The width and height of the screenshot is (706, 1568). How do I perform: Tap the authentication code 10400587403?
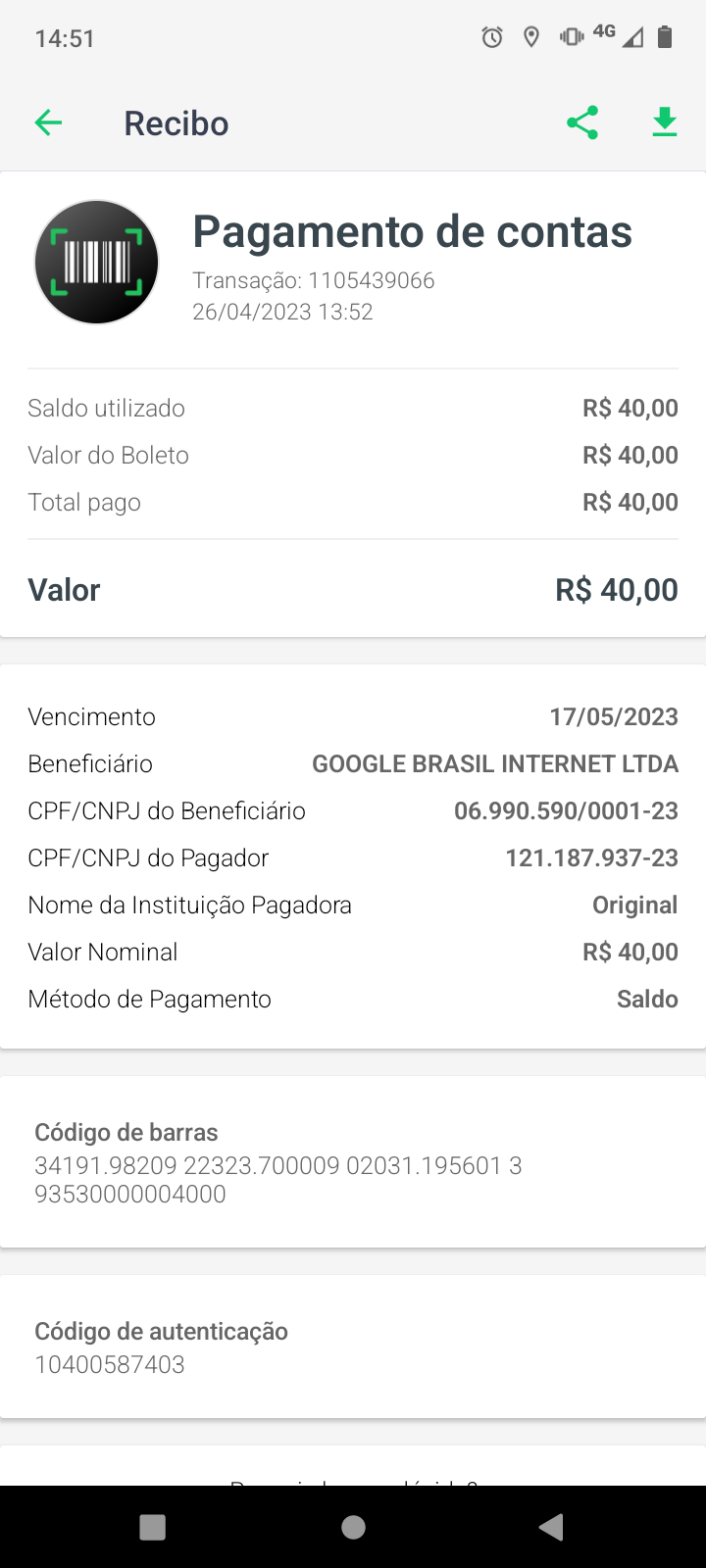point(110,1364)
